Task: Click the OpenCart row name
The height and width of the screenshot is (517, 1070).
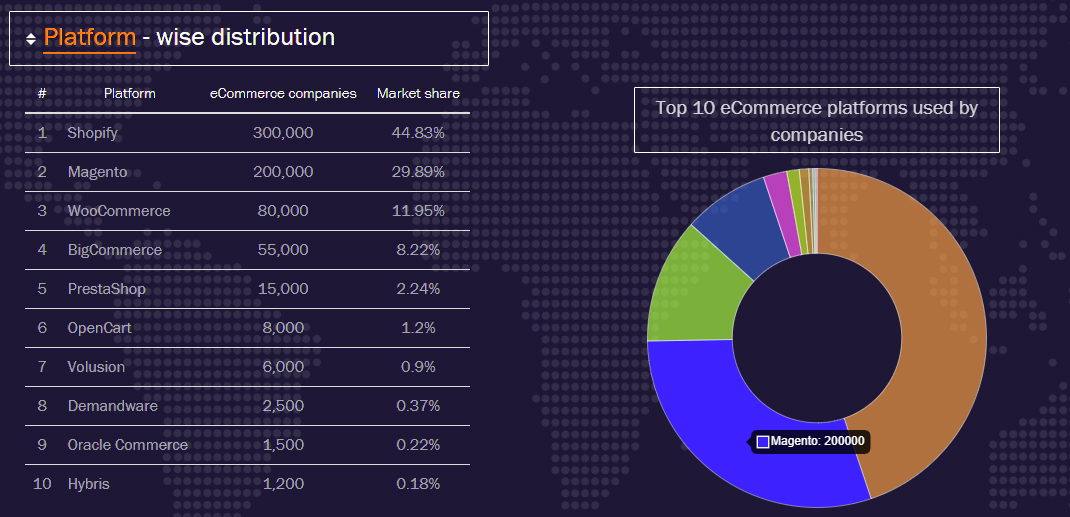Action: click(100, 328)
